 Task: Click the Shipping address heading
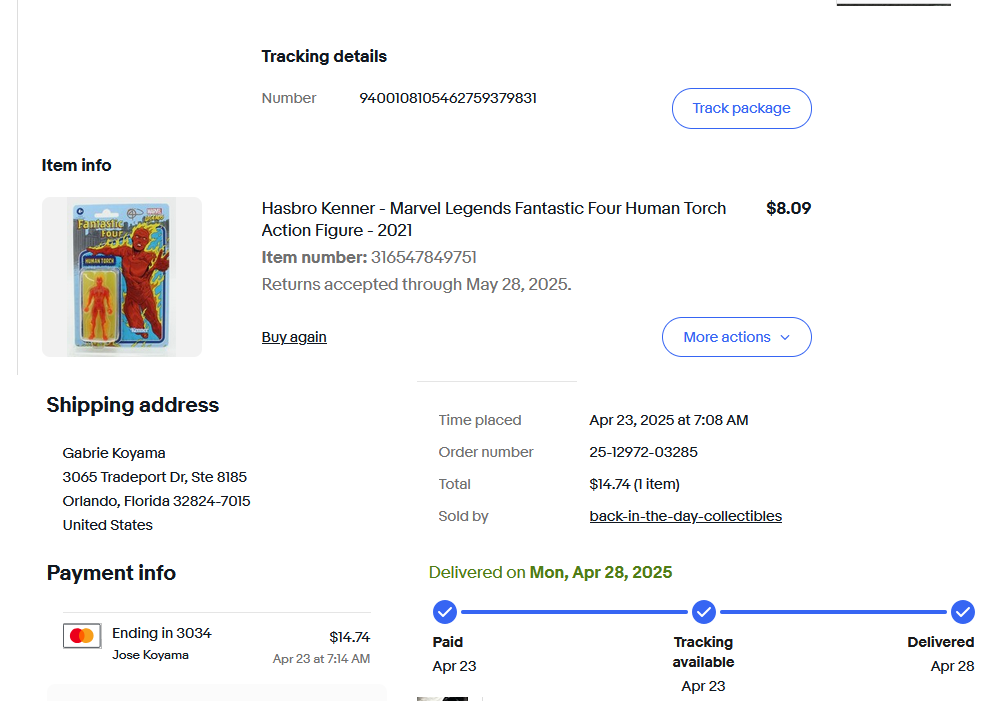click(132, 405)
